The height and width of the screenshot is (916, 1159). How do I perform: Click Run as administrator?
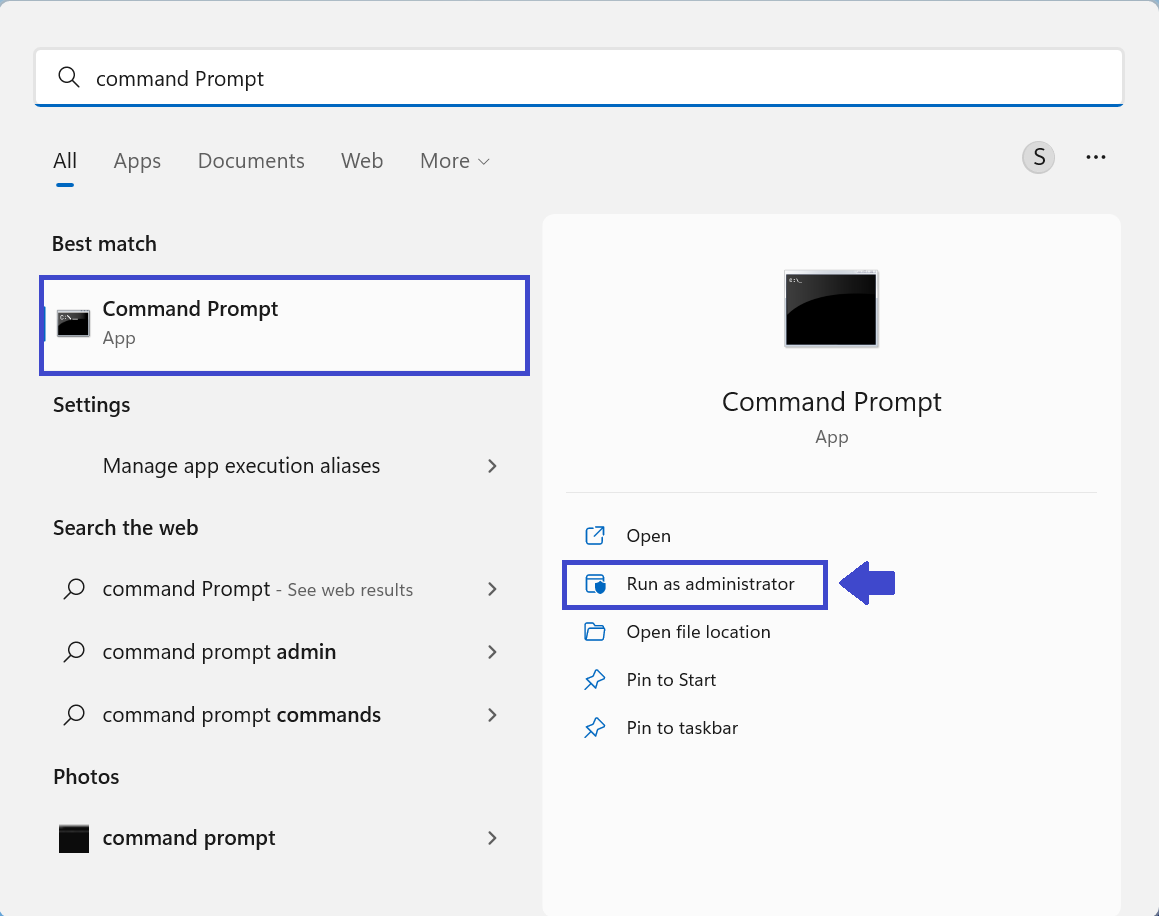pos(710,584)
